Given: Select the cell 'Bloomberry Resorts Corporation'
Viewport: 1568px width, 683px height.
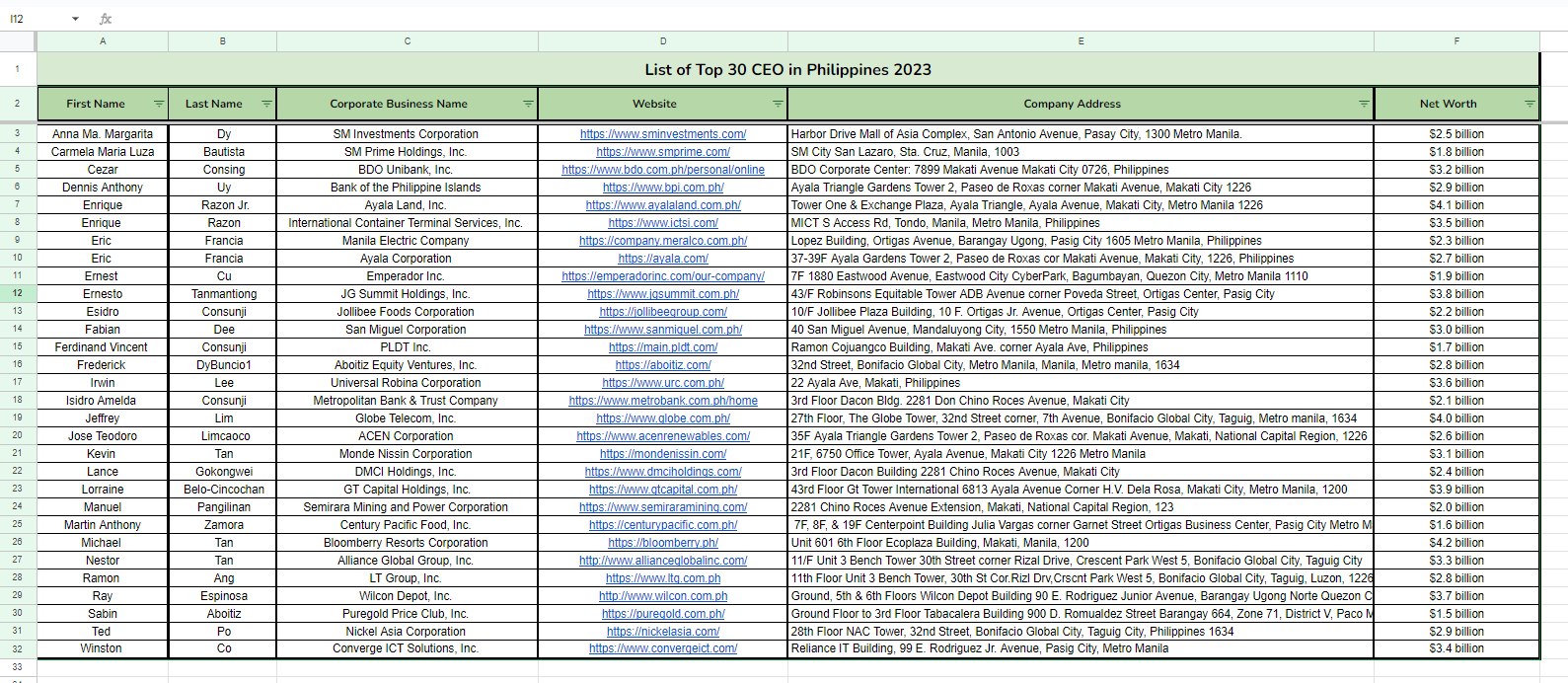Looking at the screenshot, I should coord(406,543).
